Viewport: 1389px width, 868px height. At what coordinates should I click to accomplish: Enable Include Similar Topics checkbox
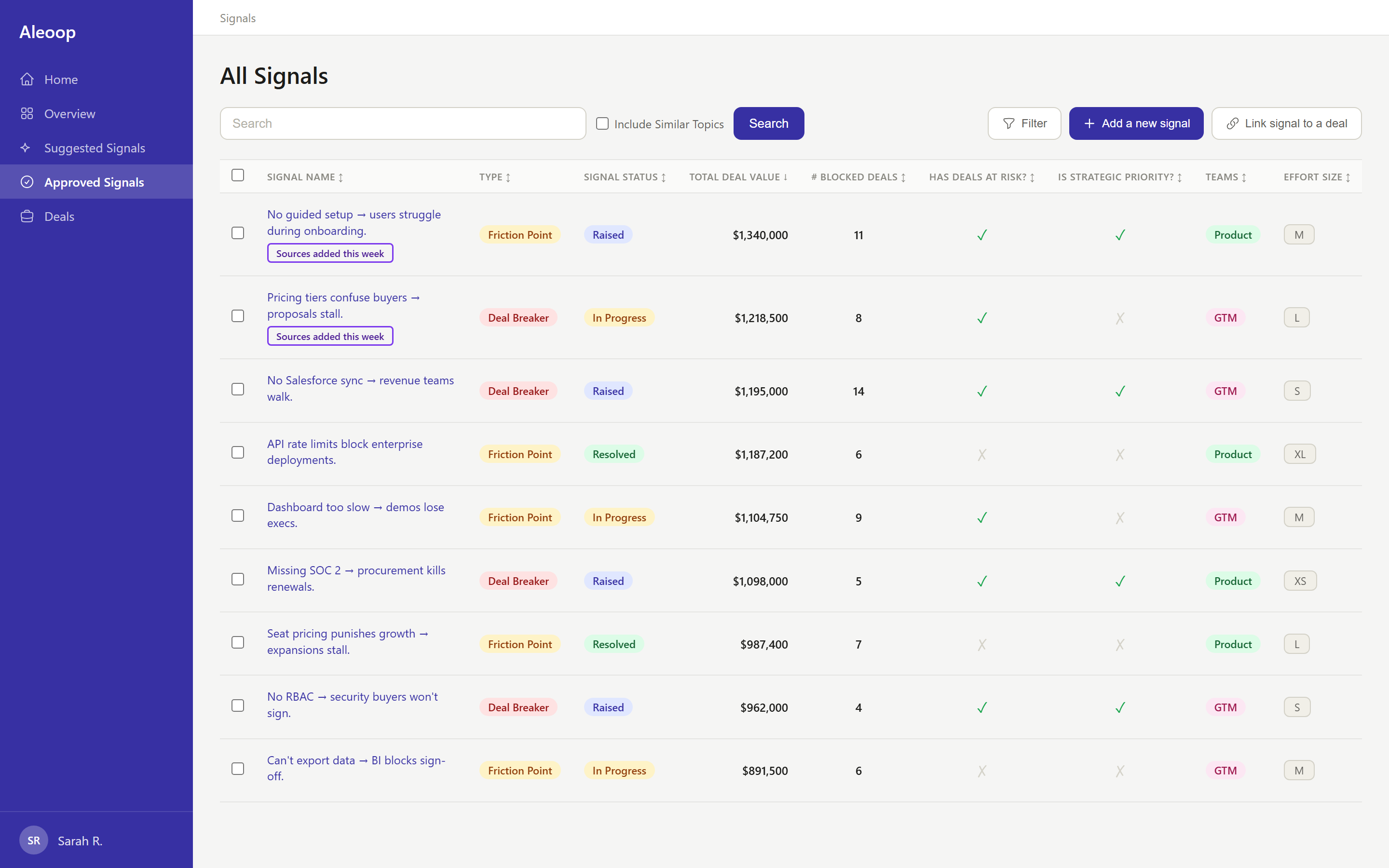602,123
